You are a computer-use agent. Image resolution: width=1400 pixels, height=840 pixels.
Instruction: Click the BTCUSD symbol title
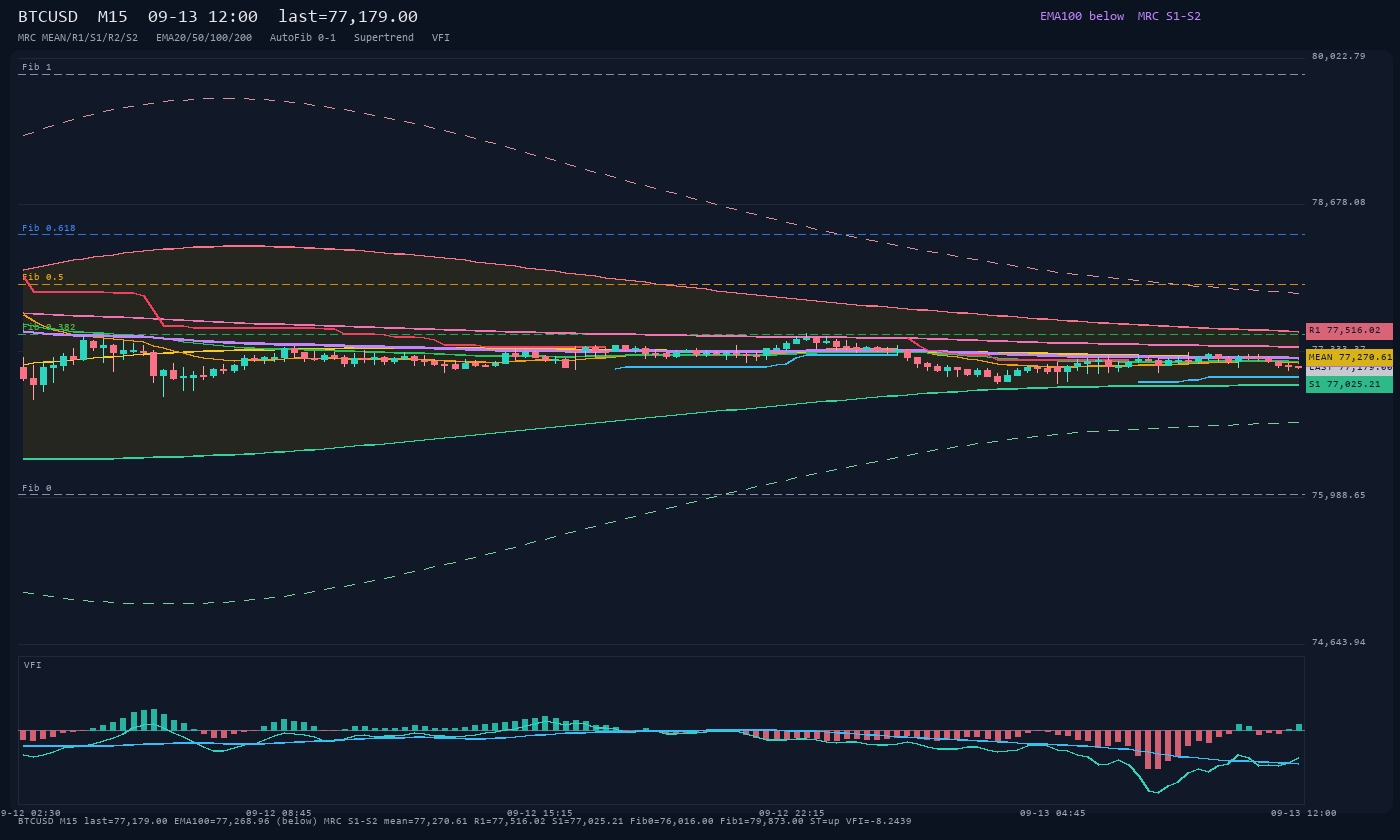[48, 16]
